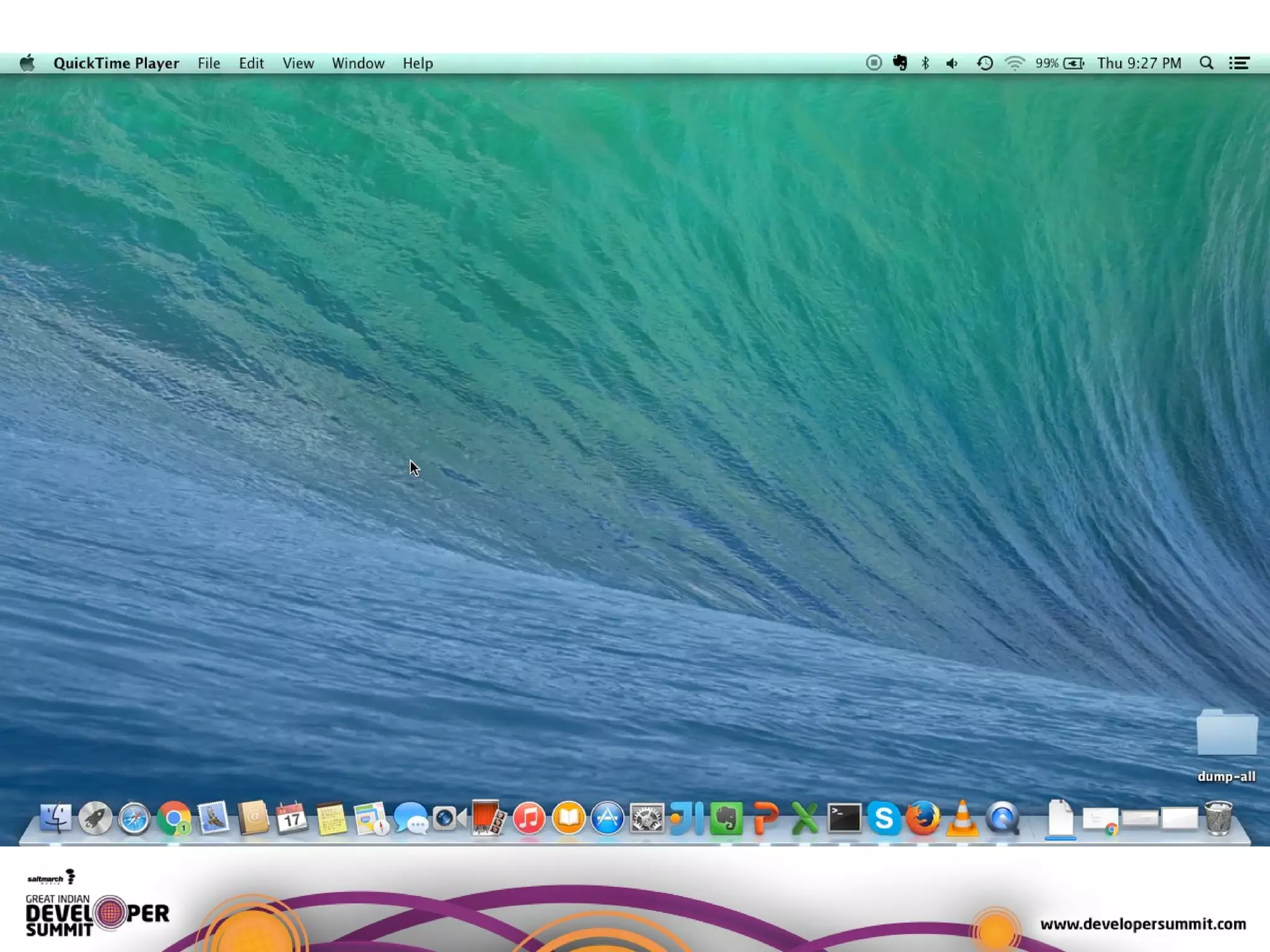Open the QuickTime Player application menu

click(116, 63)
